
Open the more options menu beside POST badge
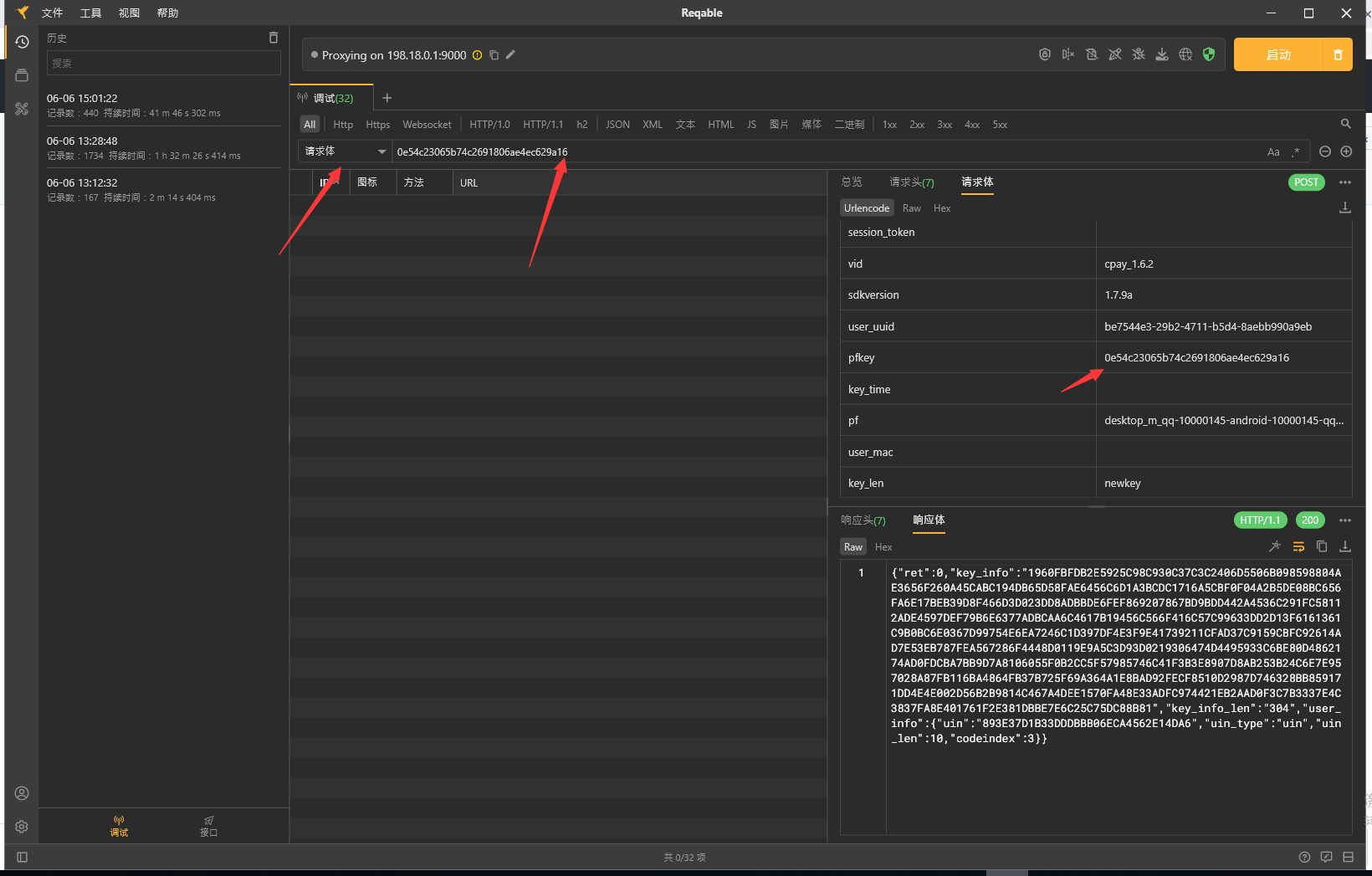click(1344, 182)
